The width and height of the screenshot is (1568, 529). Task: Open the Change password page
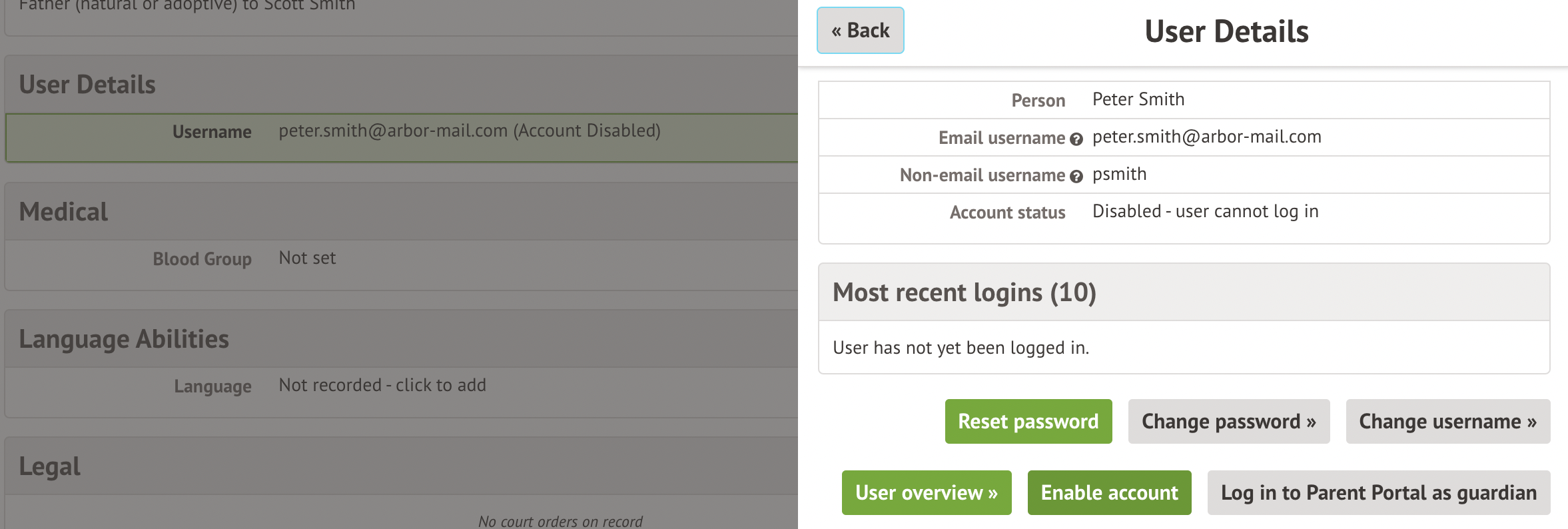pyautogui.click(x=1228, y=421)
